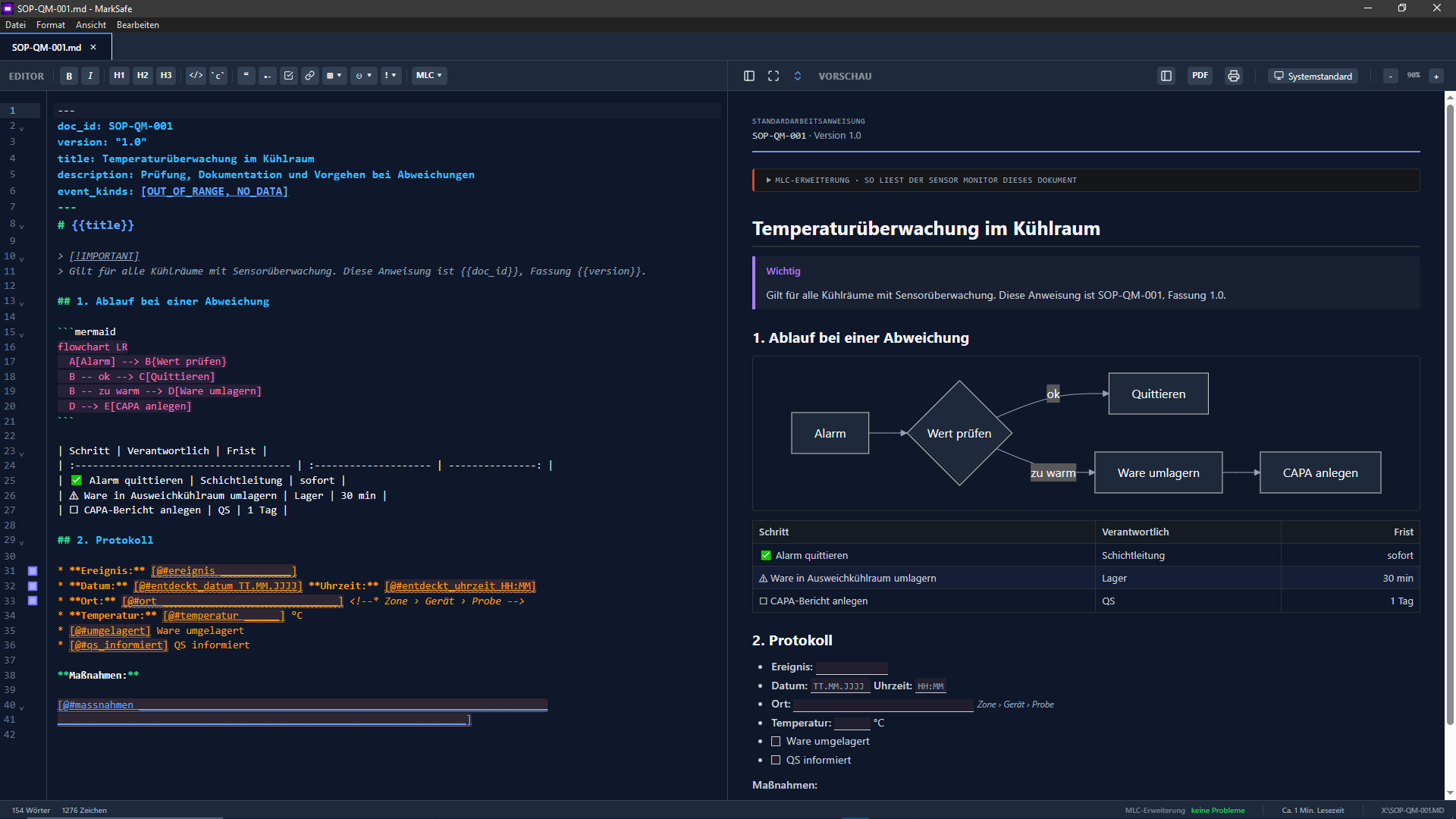Click the Datum TT.MM.JJJJ field
1456x819 pixels.
[x=839, y=686]
